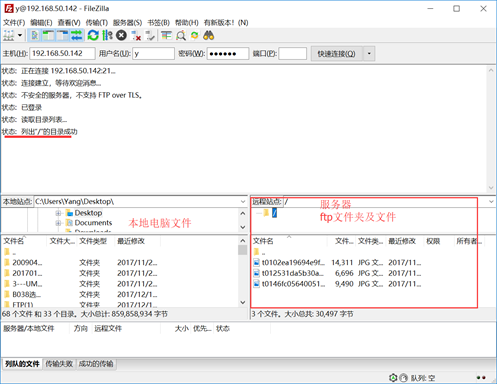Open the 有新版本! (N) menu

tap(226, 22)
